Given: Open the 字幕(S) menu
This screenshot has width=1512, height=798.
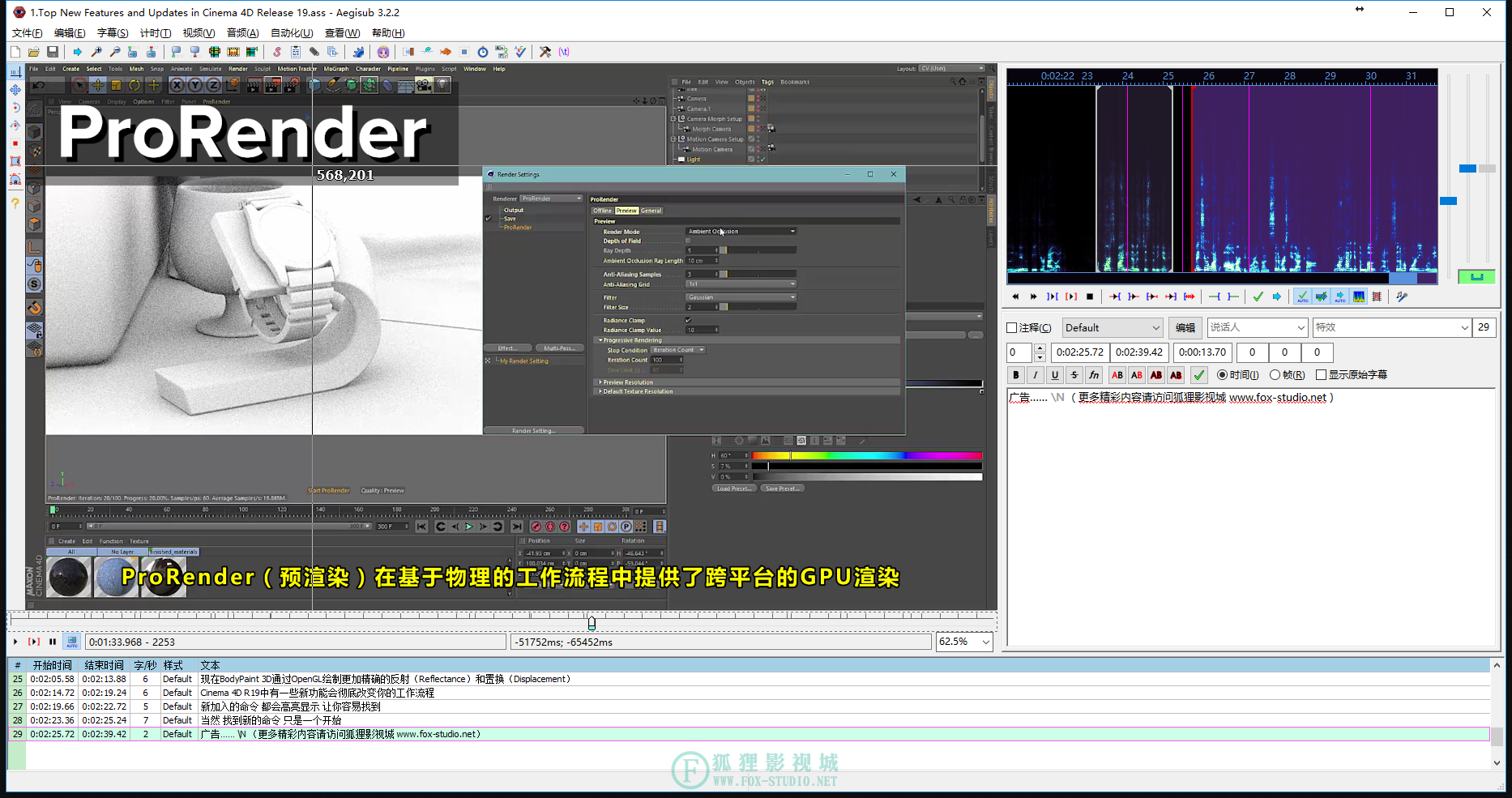Looking at the screenshot, I should click(113, 33).
